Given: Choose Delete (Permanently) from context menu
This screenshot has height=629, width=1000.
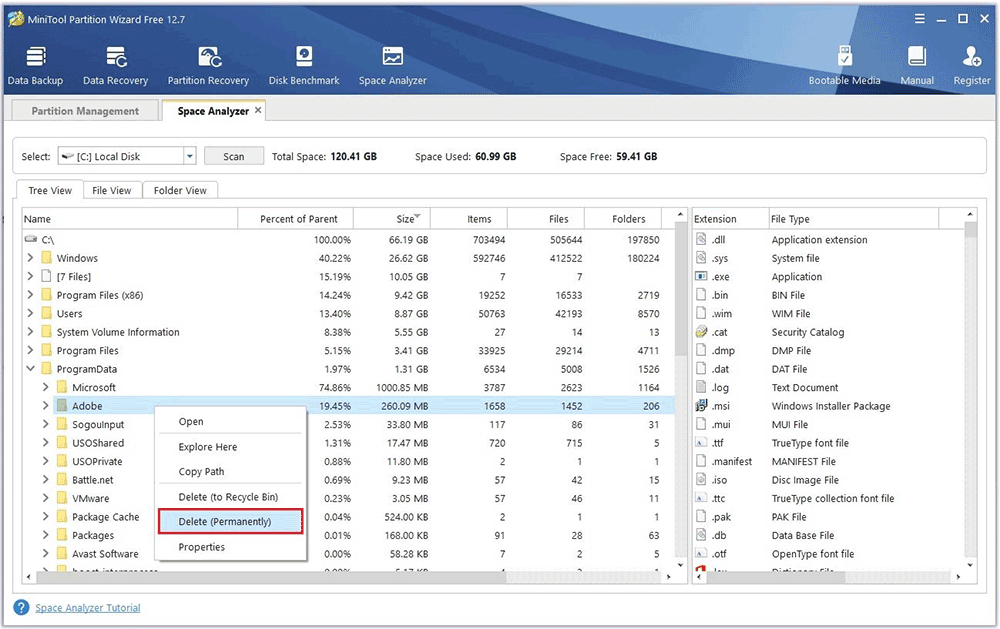Looking at the screenshot, I should [229, 522].
